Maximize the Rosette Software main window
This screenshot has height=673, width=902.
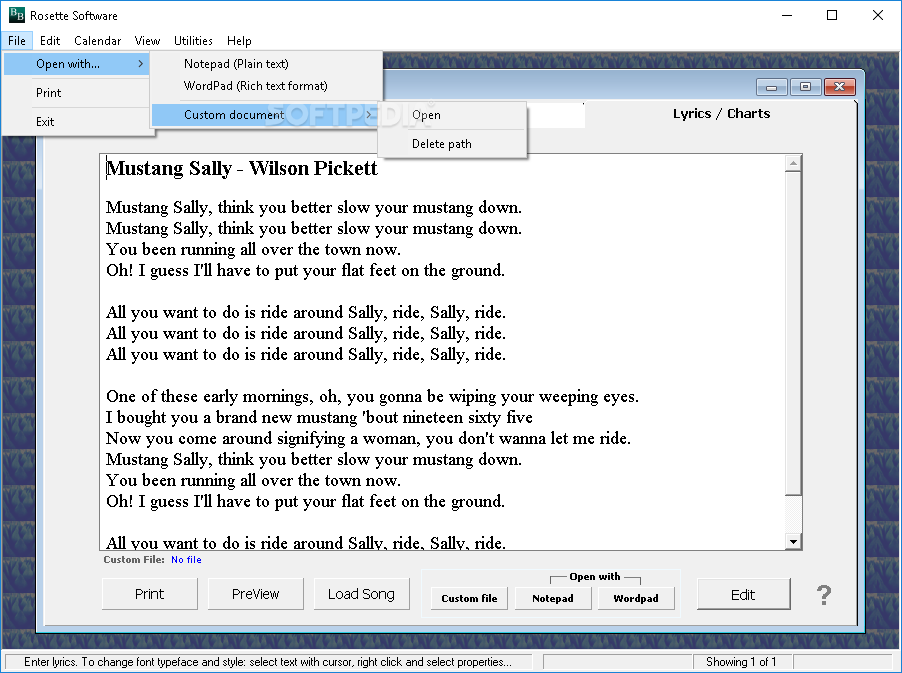click(x=832, y=16)
